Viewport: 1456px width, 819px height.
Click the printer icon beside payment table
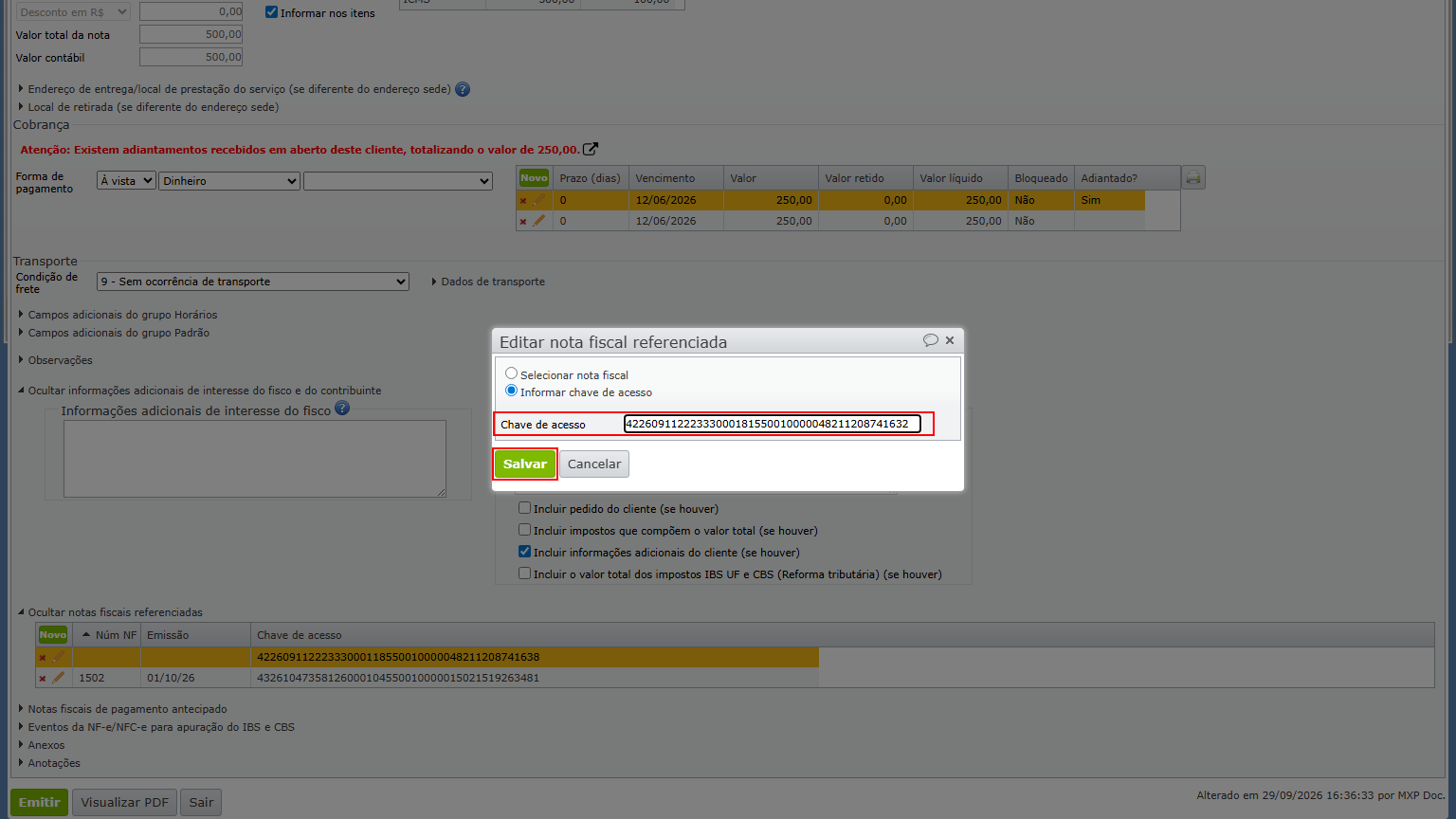(1193, 178)
